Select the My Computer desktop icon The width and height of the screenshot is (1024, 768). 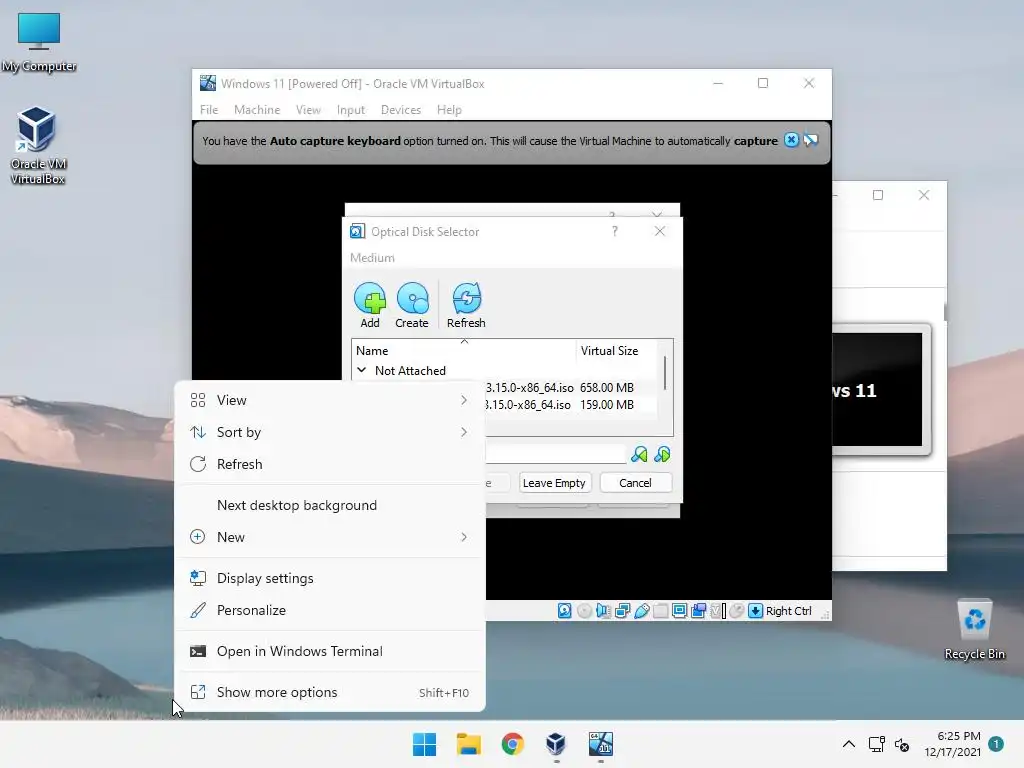pyautogui.click(x=39, y=42)
